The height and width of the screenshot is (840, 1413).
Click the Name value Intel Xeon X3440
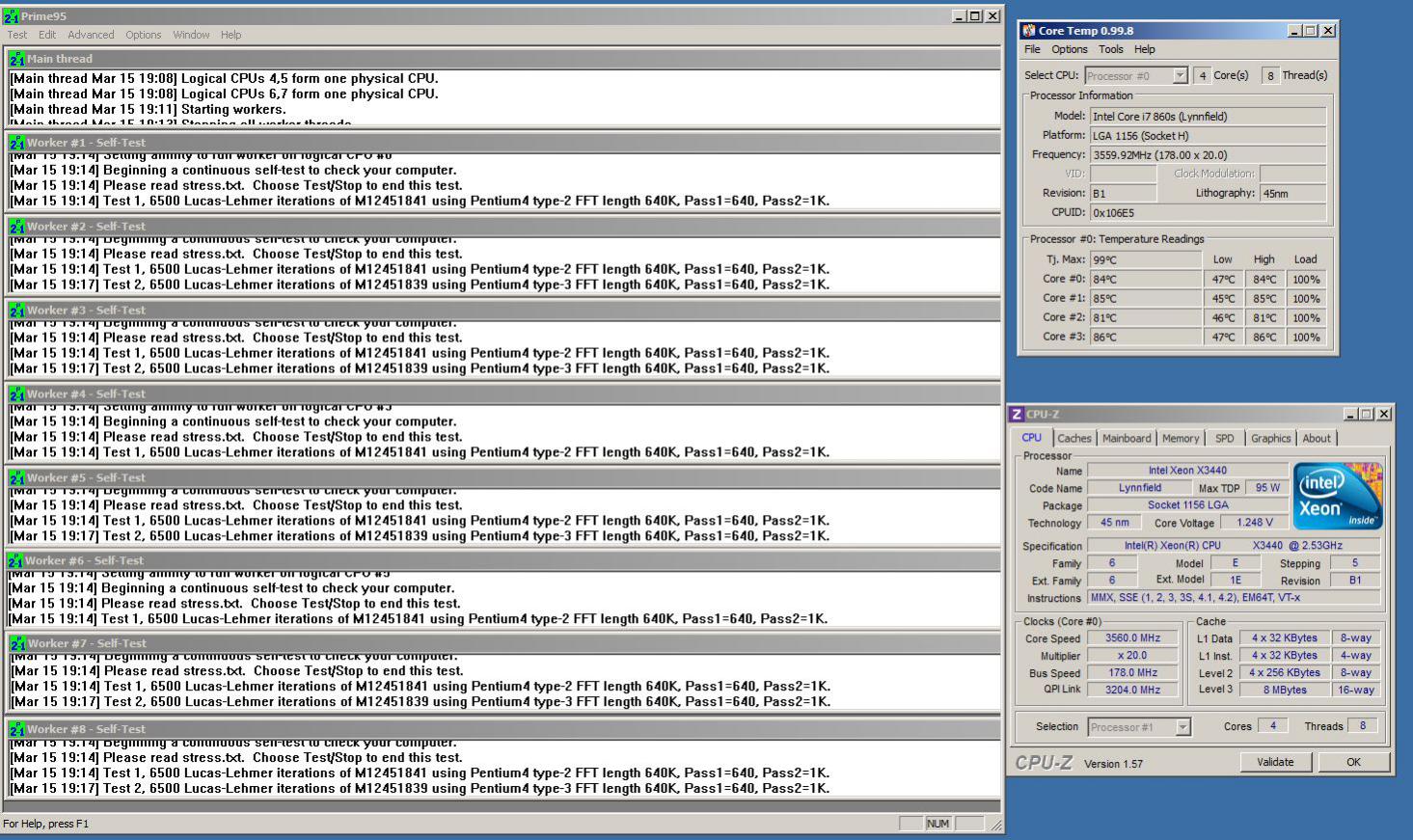point(1187,471)
